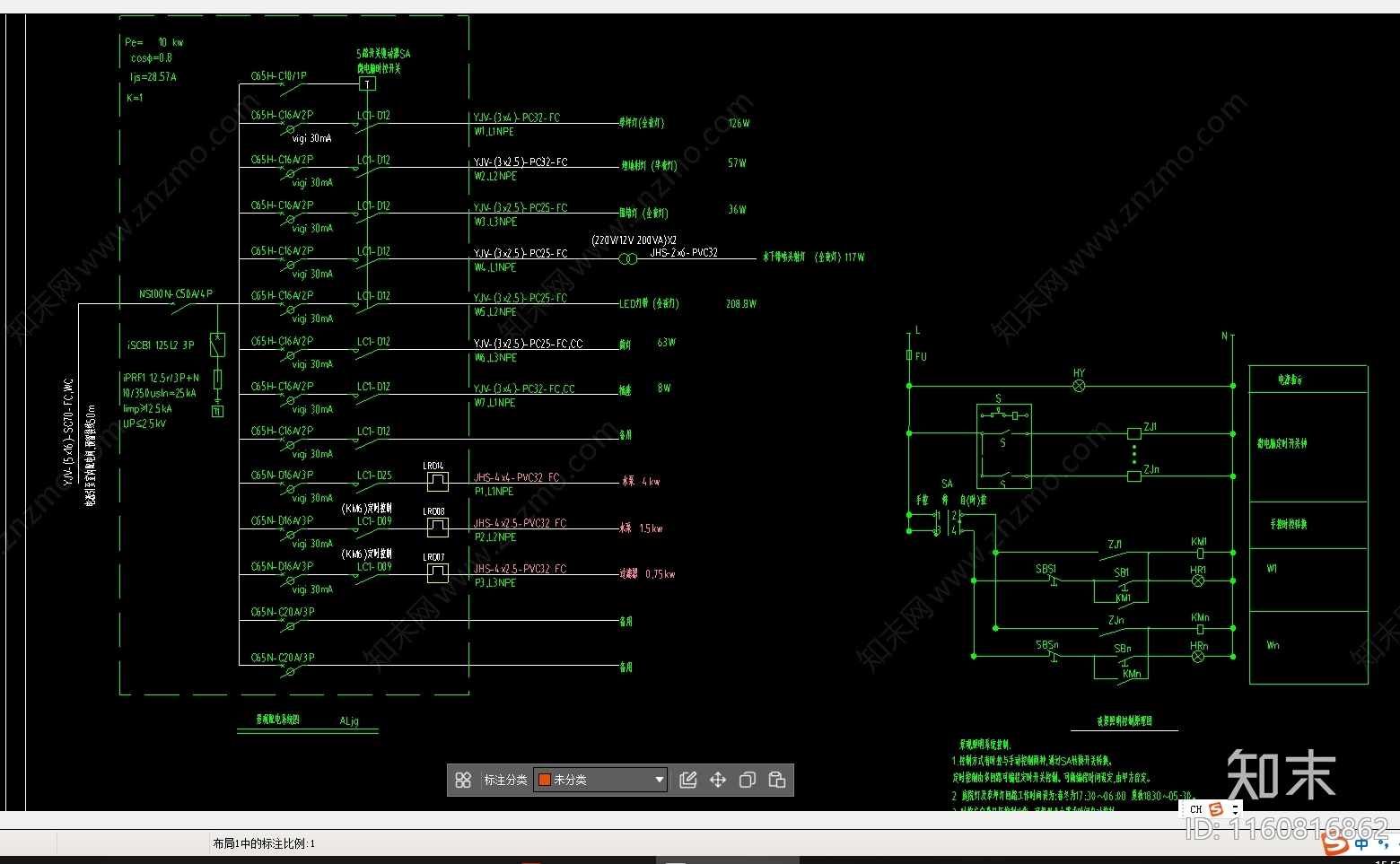Select the 'SBS1' pushbutton label

point(1046,569)
